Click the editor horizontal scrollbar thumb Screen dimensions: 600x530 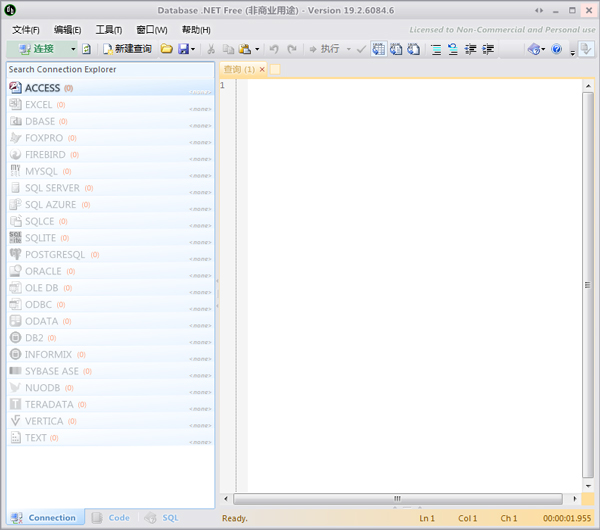tap(398, 499)
